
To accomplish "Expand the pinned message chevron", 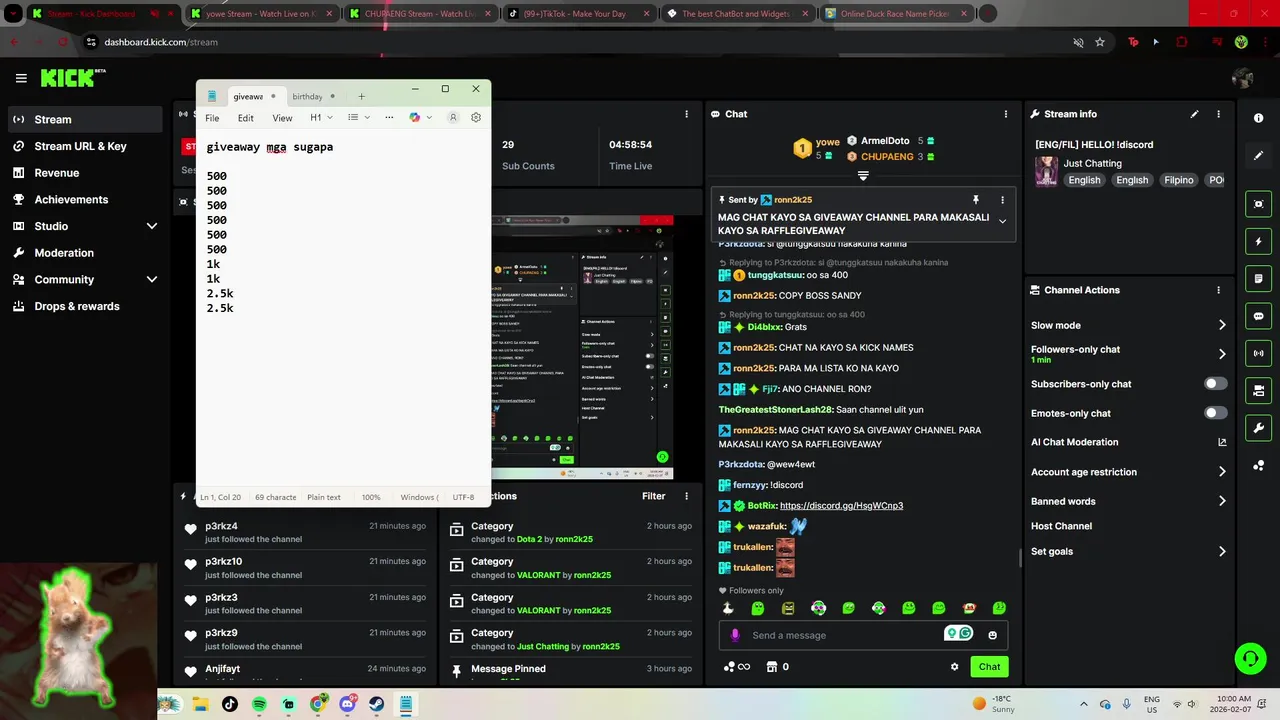I will click(x=1002, y=222).
